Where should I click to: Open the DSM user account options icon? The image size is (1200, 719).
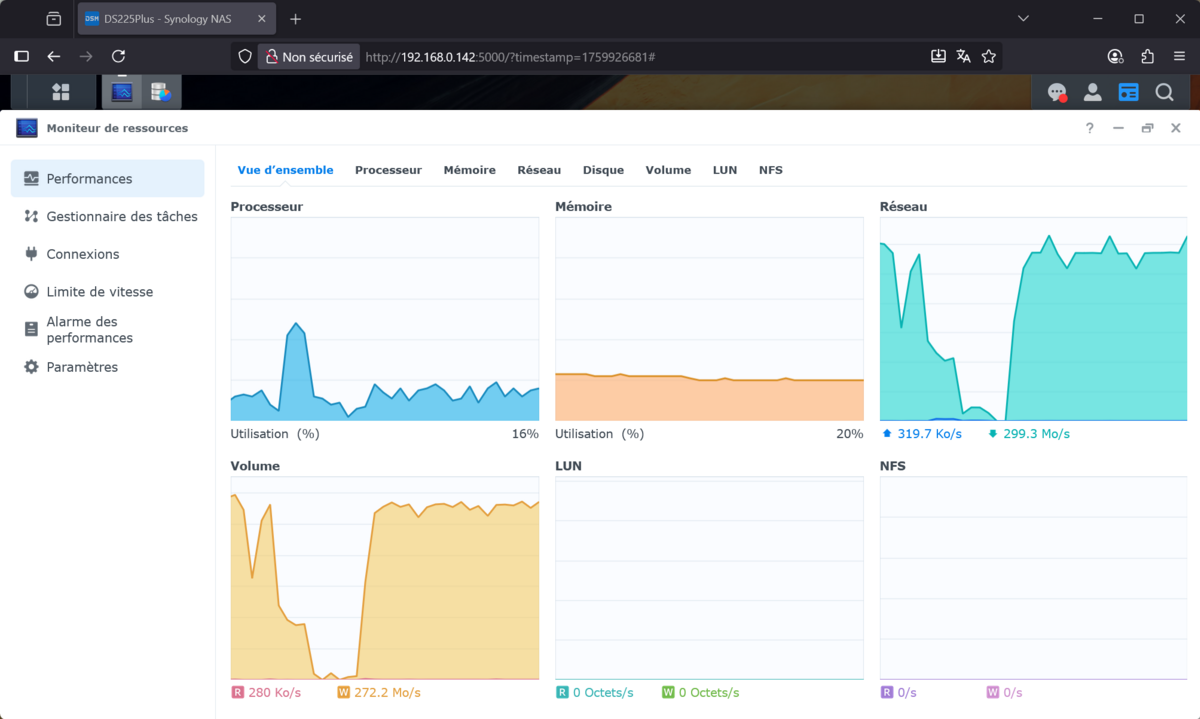(x=1092, y=92)
